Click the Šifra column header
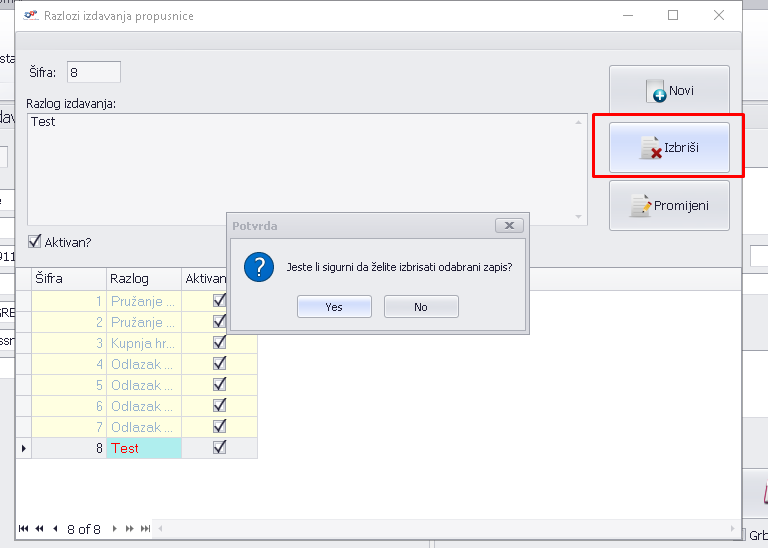Image resolution: width=768 pixels, height=548 pixels. tap(68, 278)
